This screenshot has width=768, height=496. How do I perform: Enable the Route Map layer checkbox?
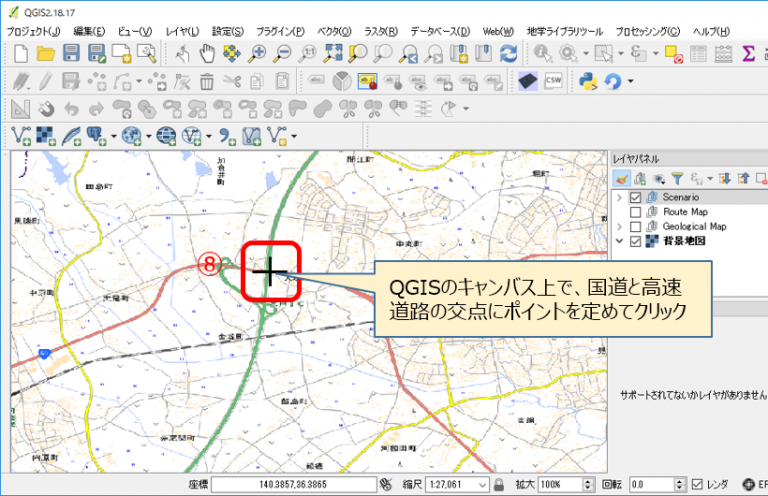635,212
